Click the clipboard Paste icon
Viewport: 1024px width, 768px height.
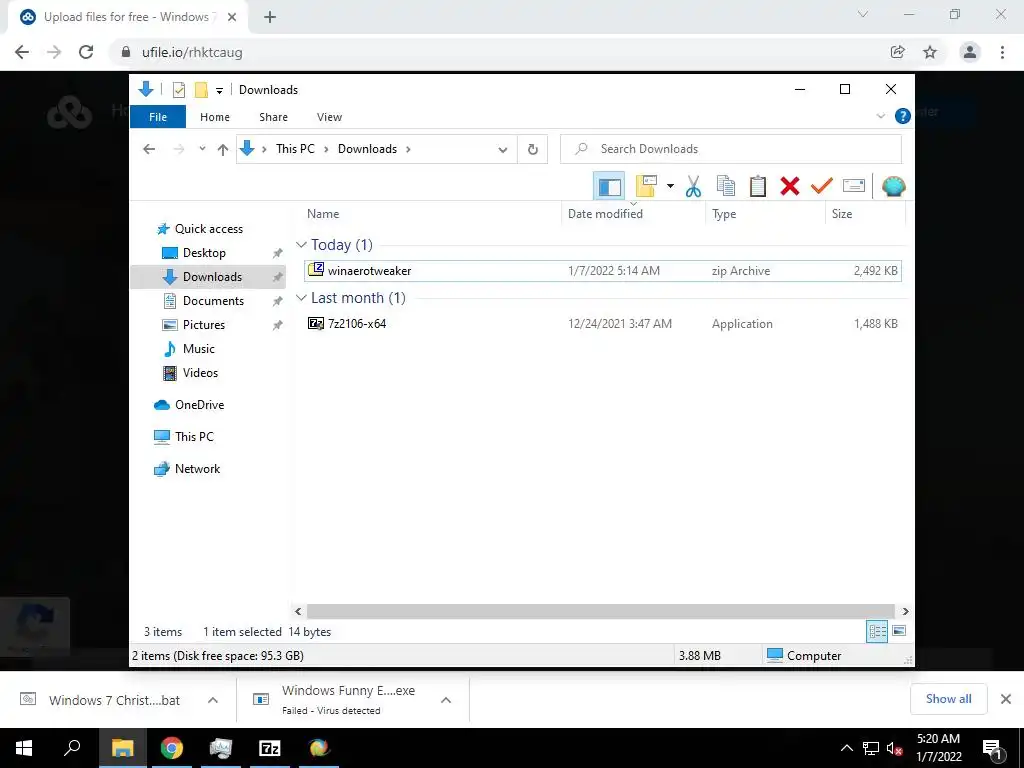point(758,186)
